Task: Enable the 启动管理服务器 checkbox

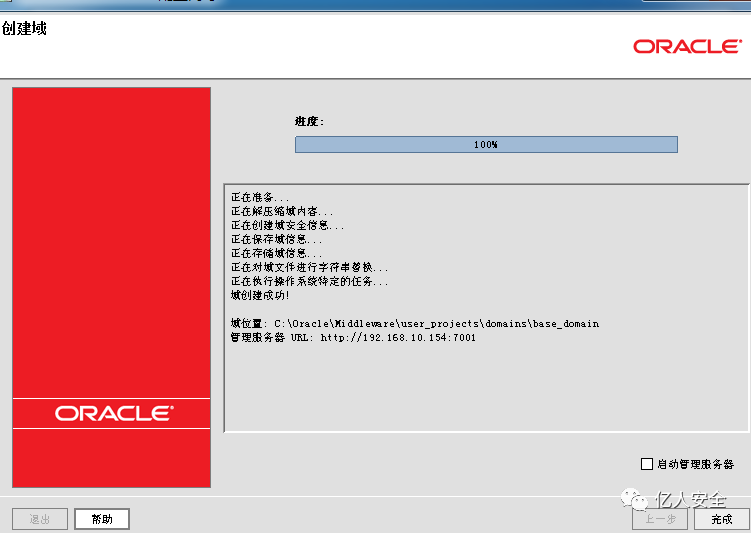Action: pos(647,464)
